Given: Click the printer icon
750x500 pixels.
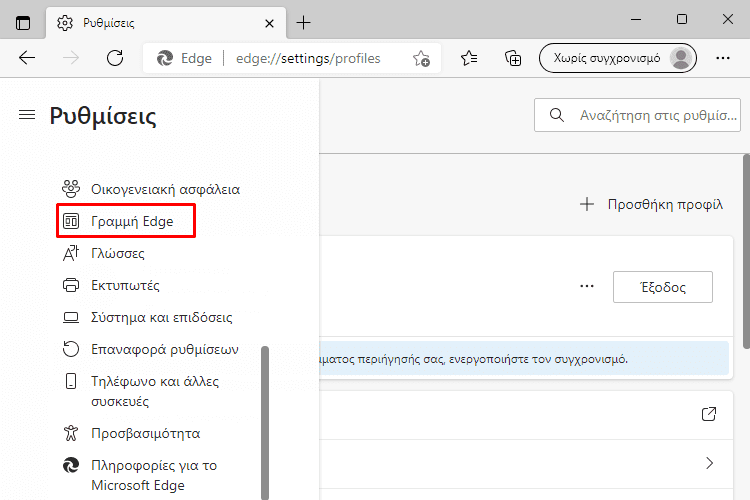Looking at the screenshot, I should 71,285.
